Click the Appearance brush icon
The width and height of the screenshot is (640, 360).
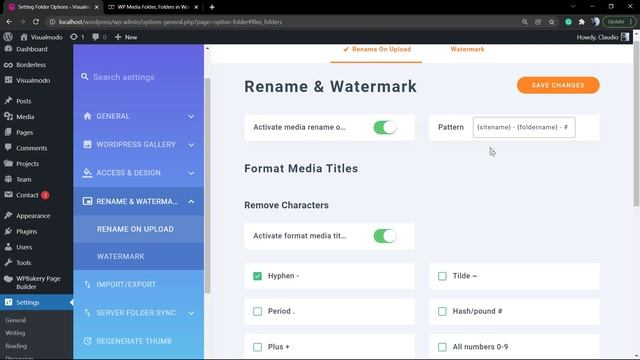point(8,216)
